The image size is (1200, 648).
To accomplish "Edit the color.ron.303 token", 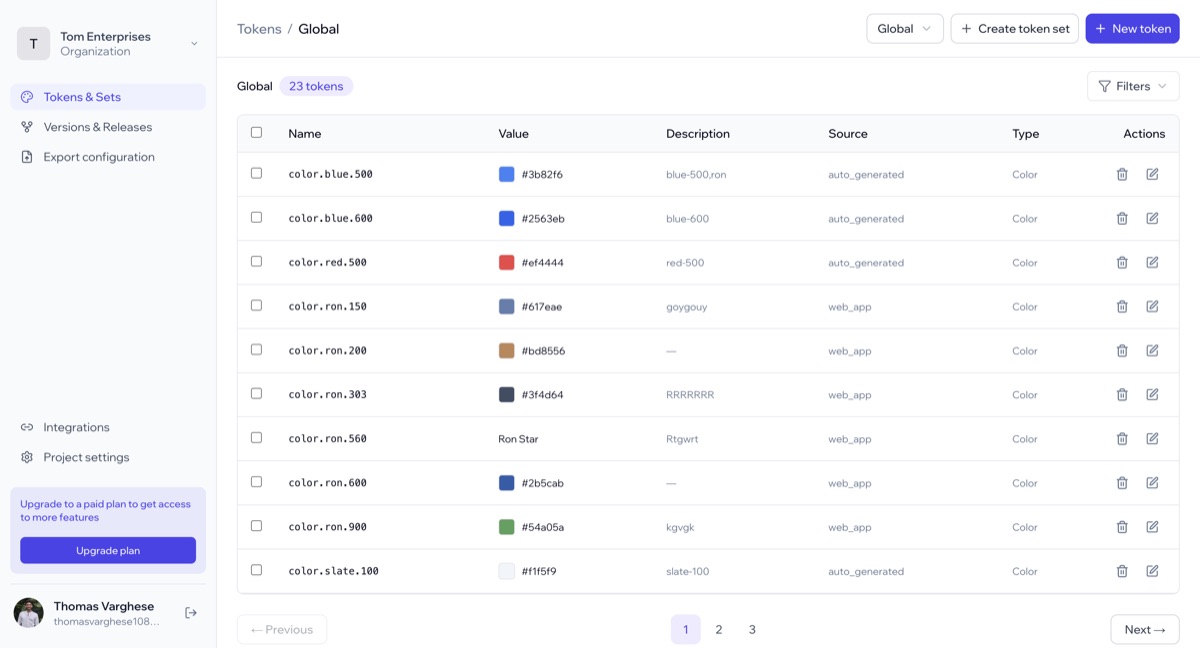I will click(x=1152, y=394).
